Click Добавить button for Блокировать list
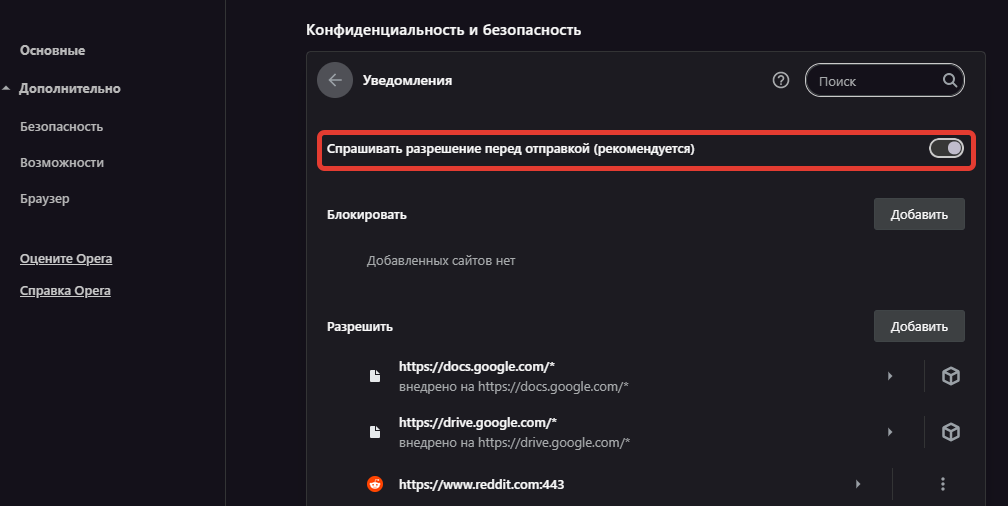Image resolution: width=1008 pixels, height=506 pixels. click(x=919, y=214)
